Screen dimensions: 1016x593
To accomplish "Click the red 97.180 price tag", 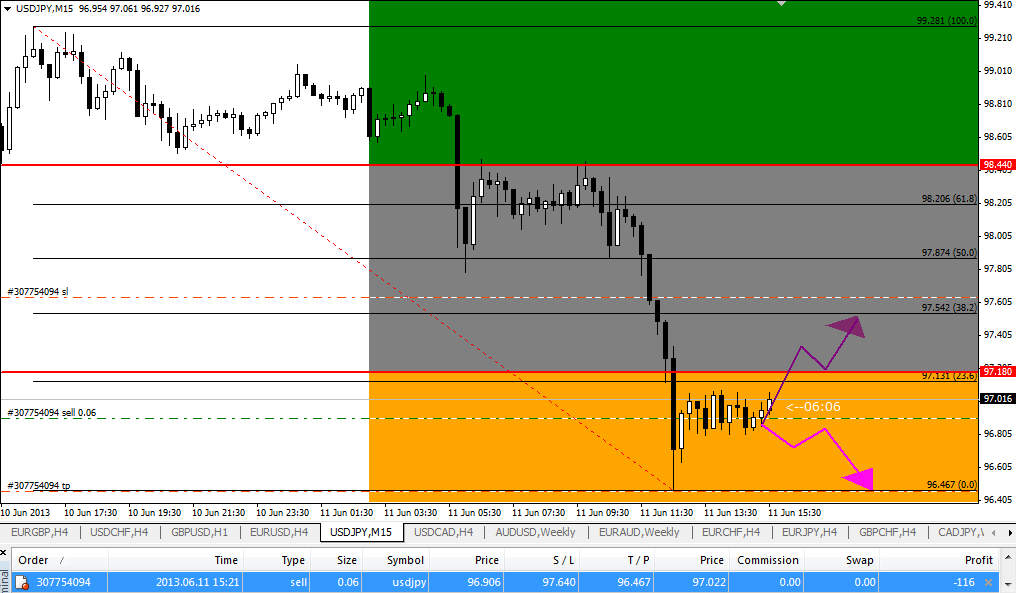I will (997, 371).
